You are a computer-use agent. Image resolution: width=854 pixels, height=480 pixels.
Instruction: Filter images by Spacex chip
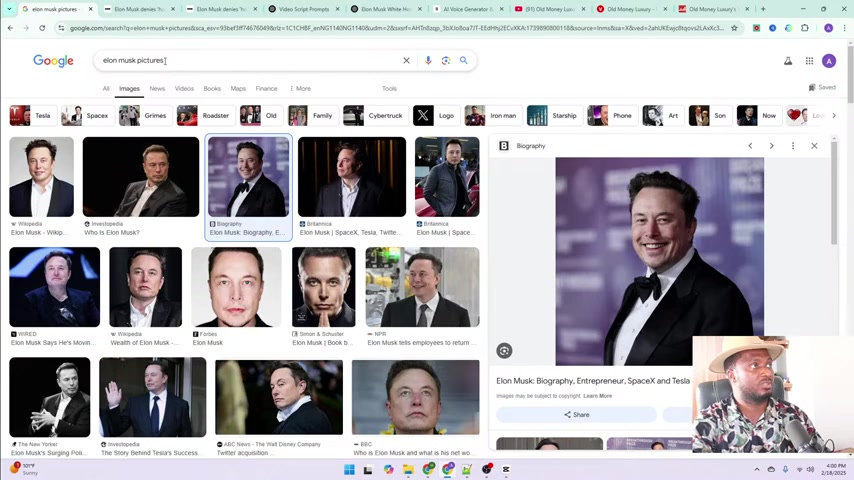pos(87,116)
